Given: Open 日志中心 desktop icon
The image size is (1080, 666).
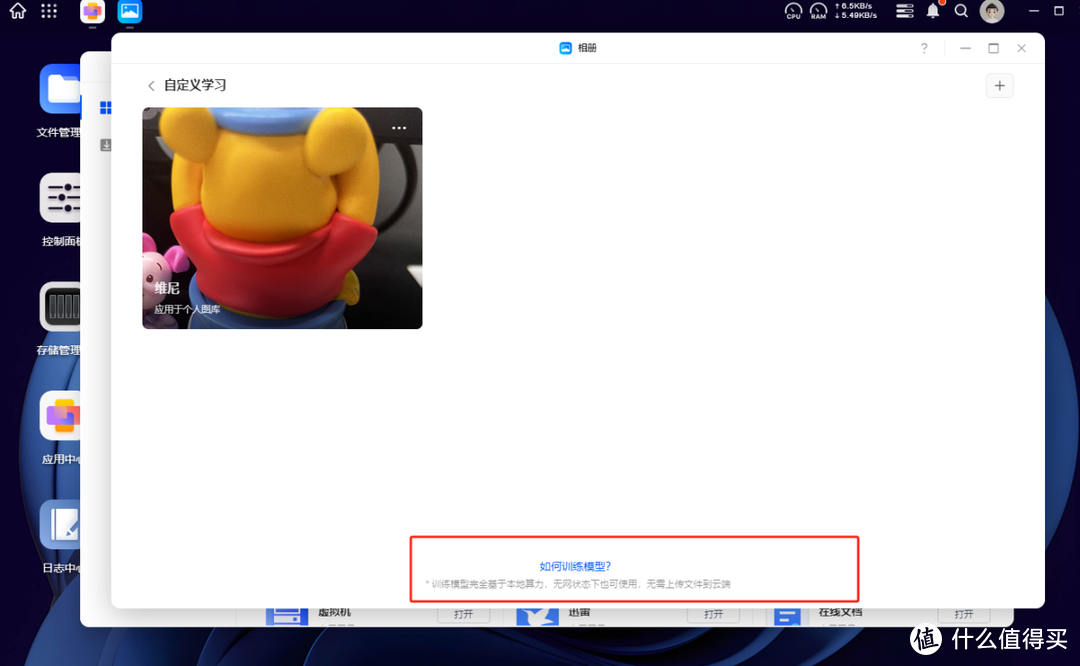Looking at the screenshot, I should (62, 525).
